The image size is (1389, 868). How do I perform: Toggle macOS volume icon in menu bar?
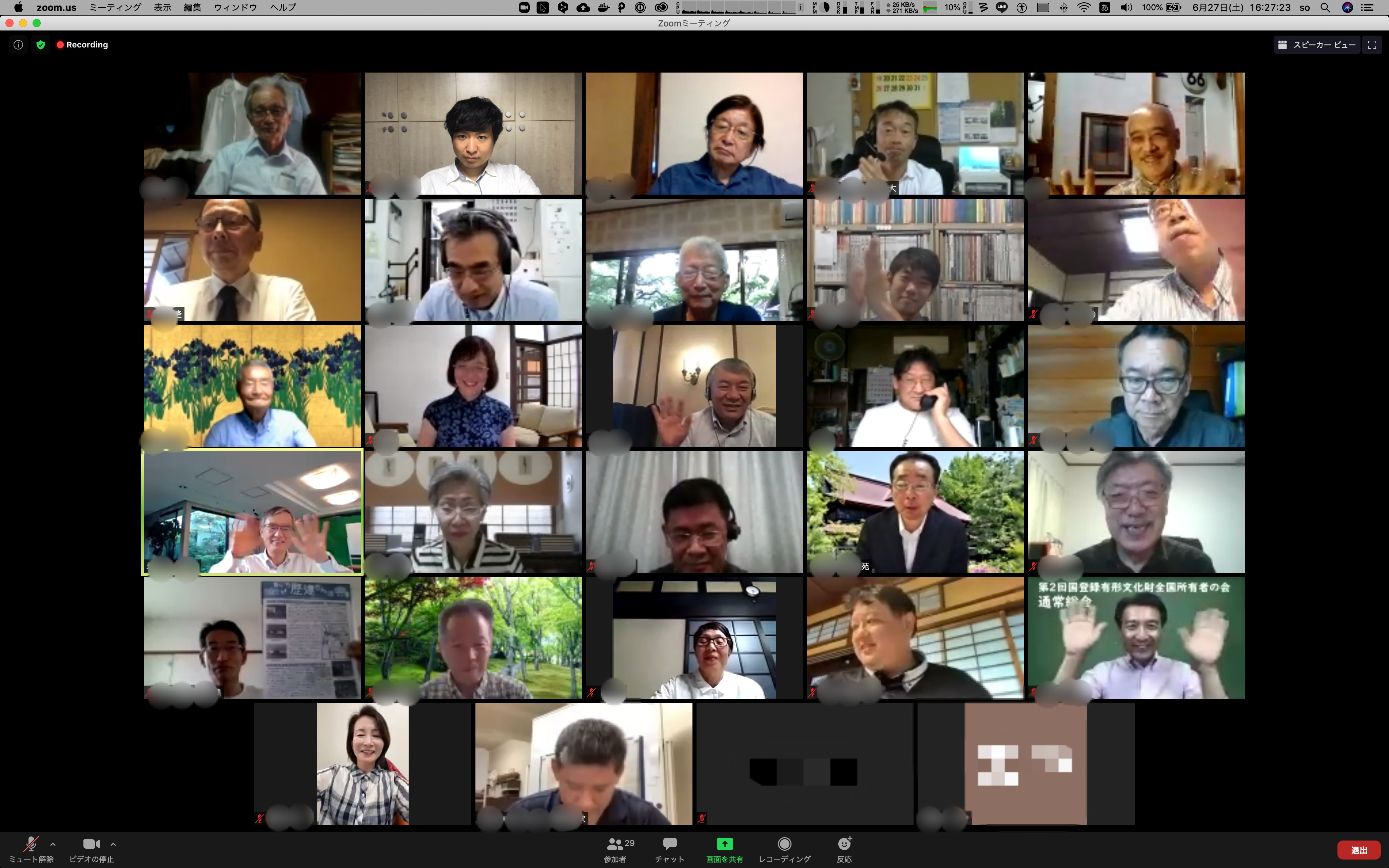(x=1126, y=7)
